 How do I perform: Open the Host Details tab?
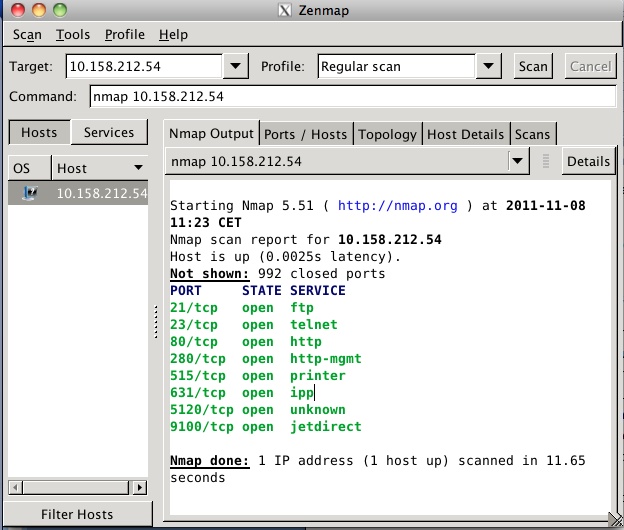(x=465, y=134)
